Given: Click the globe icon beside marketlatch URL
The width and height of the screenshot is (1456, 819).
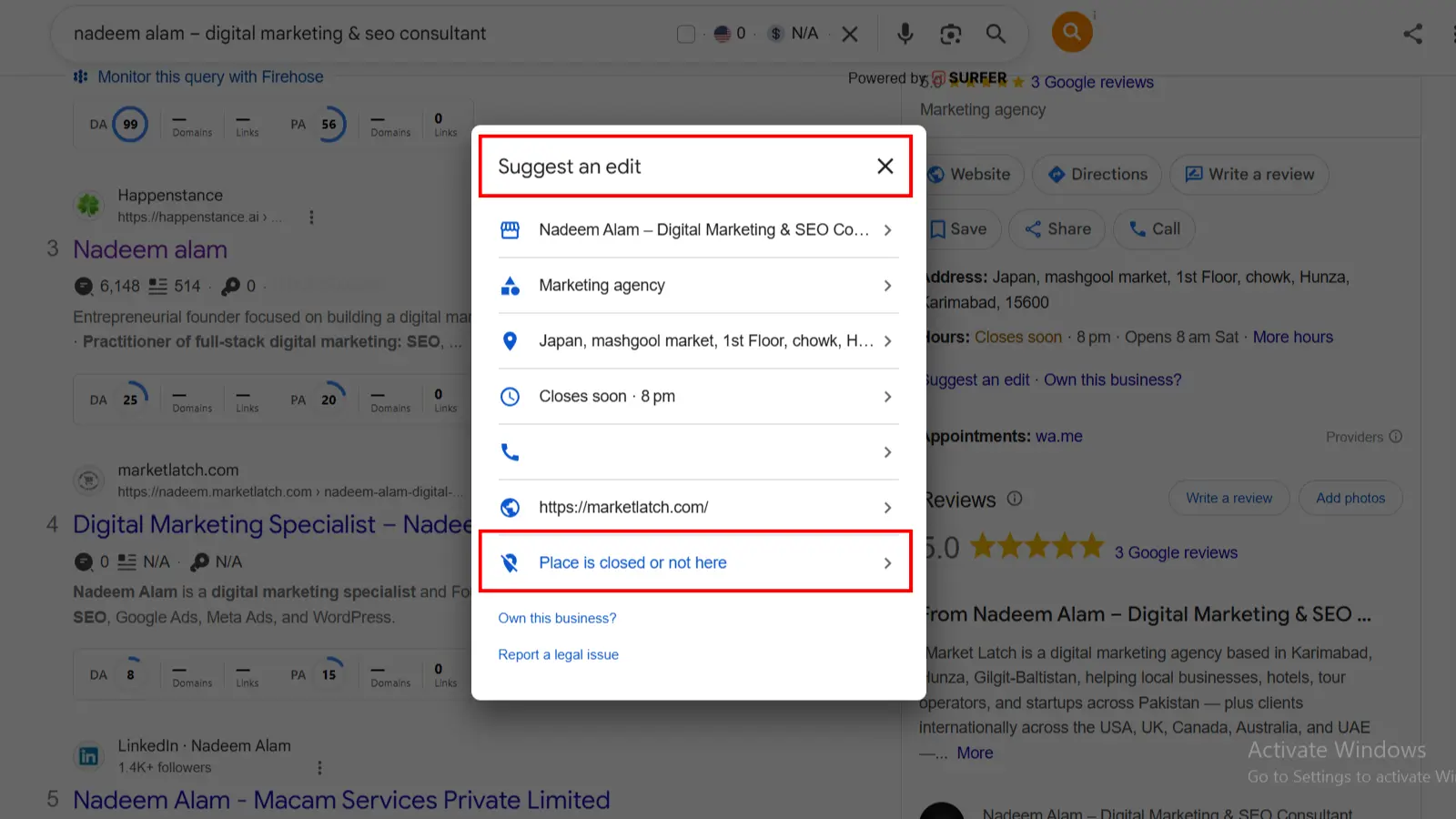Looking at the screenshot, I should click(x=511, y=508).
